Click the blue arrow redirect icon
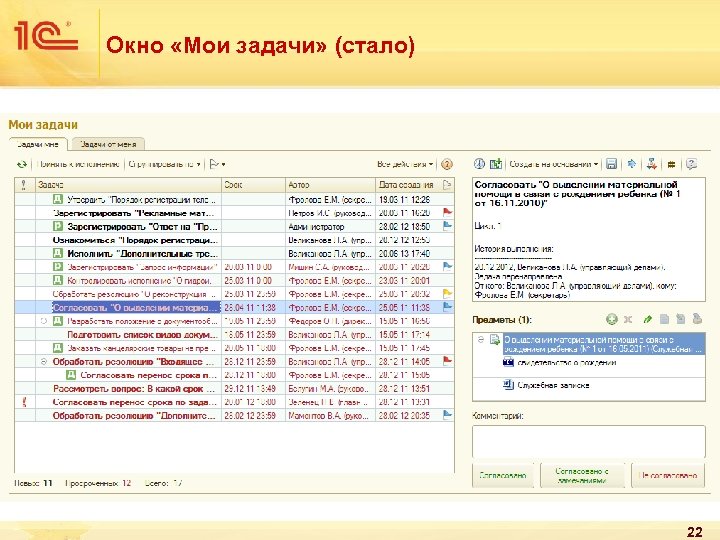The height and width of the screenshot is (540, 720). 632,164
